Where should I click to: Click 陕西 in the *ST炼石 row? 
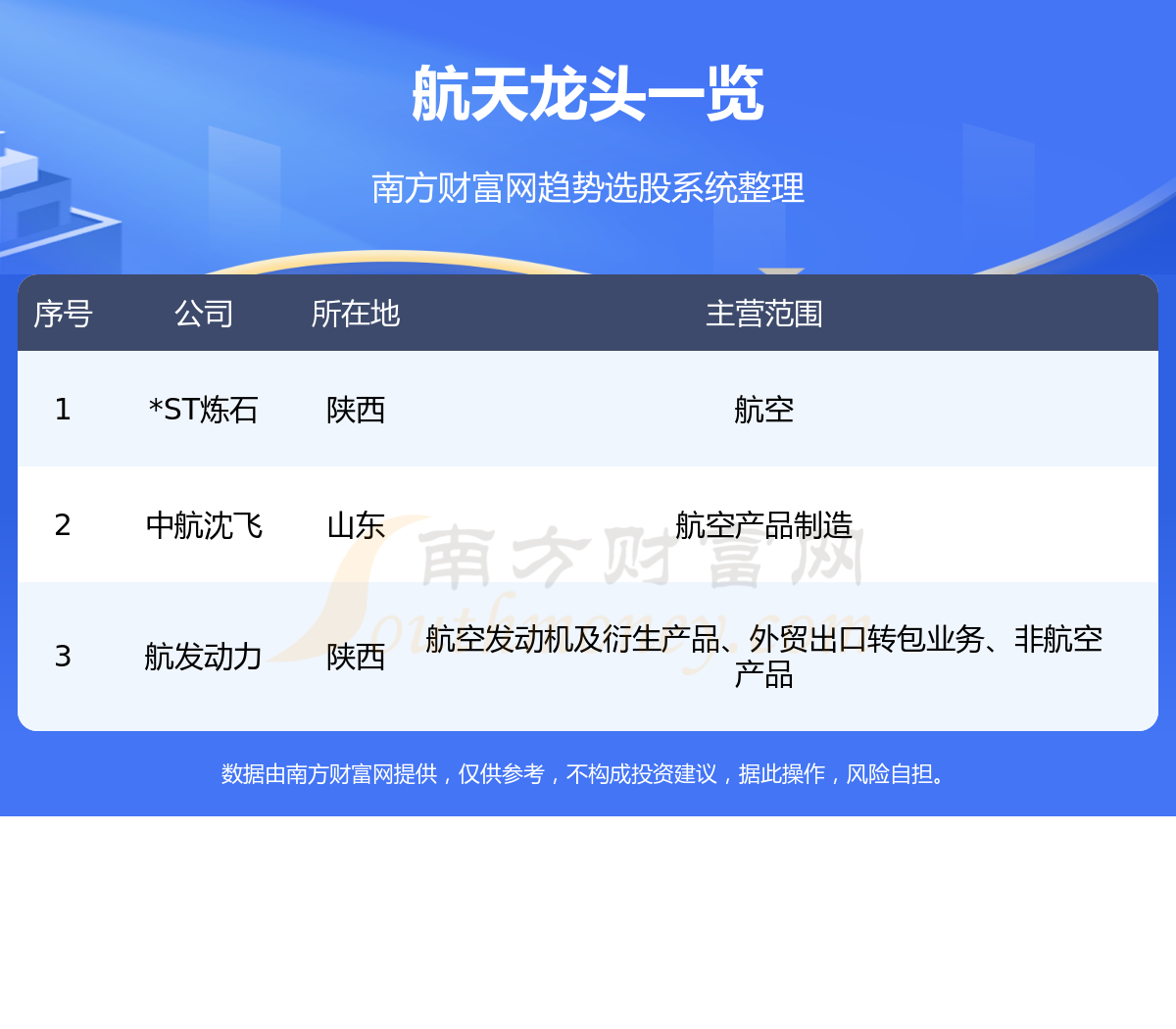click(356, 410)
